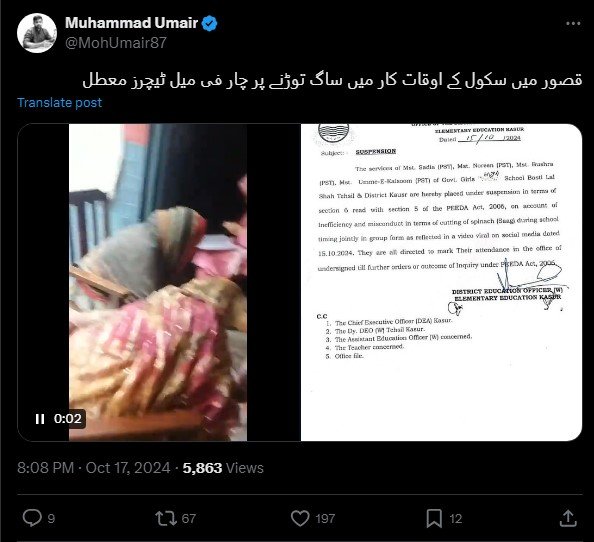This screenshot has width=594, height=542.
Task: Open the reply comment icon
Action: pyautogui.click(x=32, y=518)
